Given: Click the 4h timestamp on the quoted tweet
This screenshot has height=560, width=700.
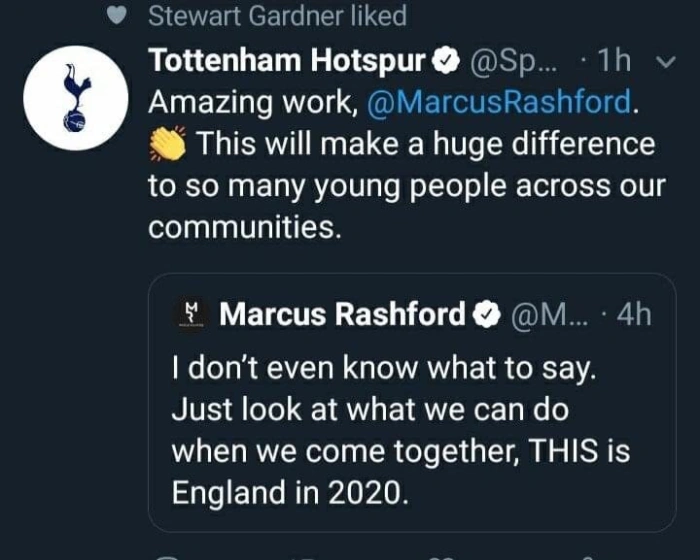Looking at the screenshot, I should (634, 315).
